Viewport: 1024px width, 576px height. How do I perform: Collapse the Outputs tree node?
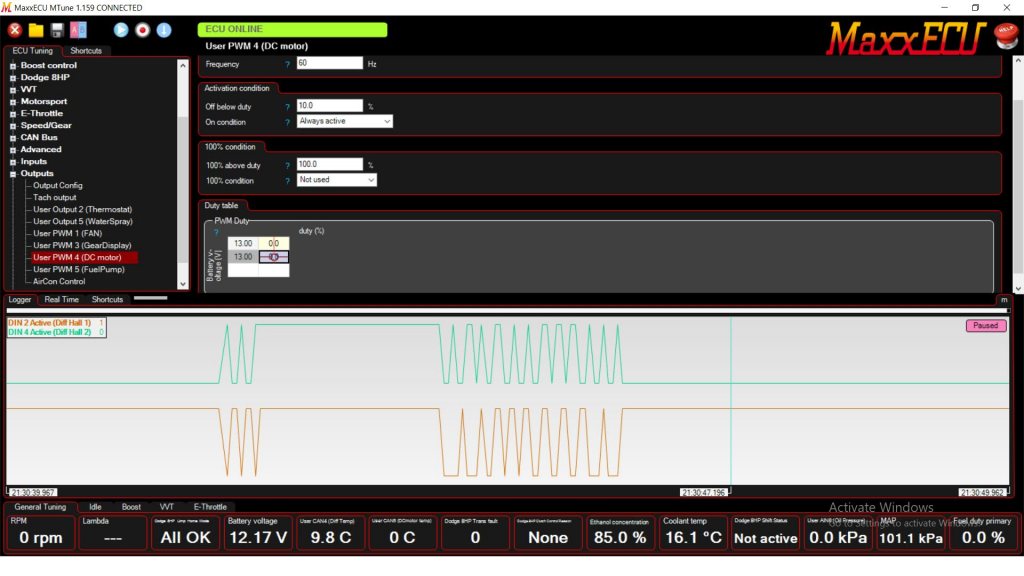pyautogui.click(x=13, y=174)
